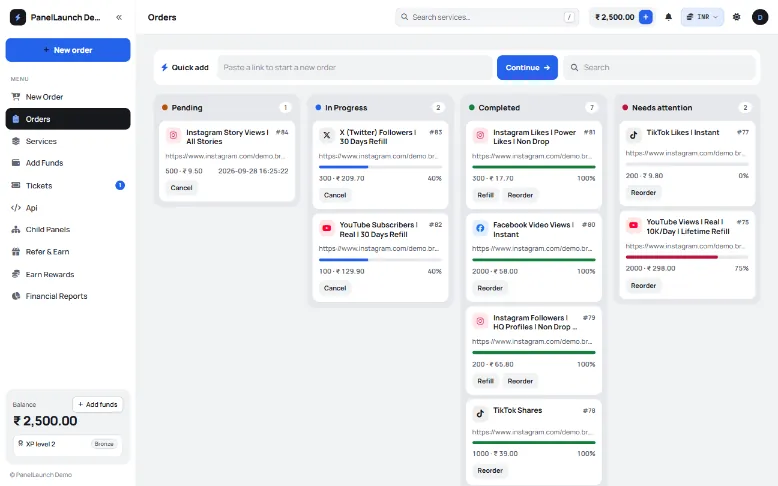Open notifications bell icon
Image resolution: width=778 pixels, height=486 pixels.
pos(668,17)
